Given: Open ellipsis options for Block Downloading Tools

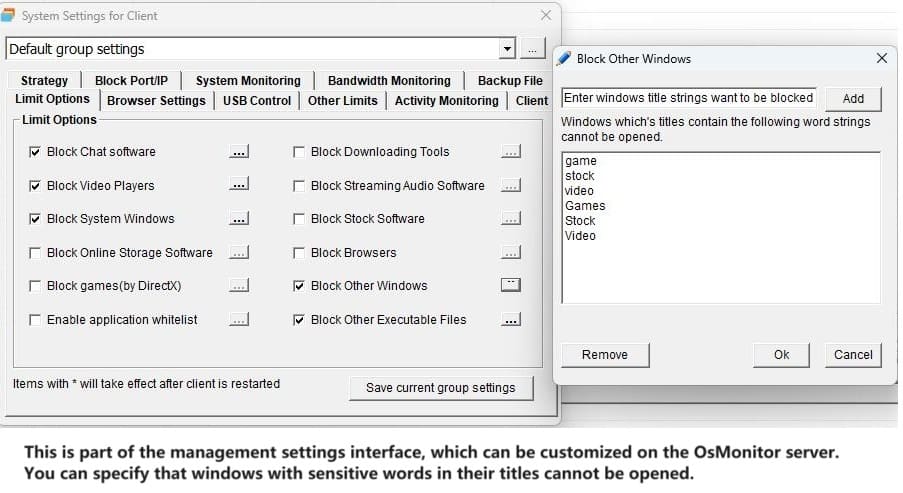Looking at the screenshot, I should click(x=511, y=152).
